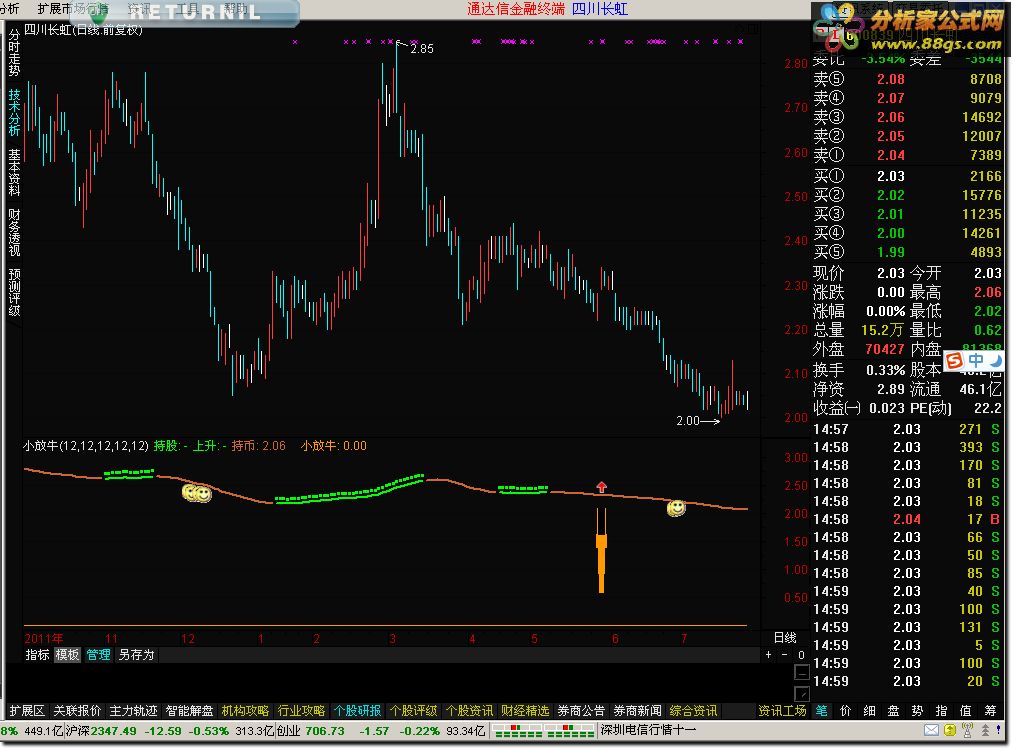This screenshot has width=1013, height=749.
Task: Open the 行业攻略 bottom tab
Action: (302, 711)
